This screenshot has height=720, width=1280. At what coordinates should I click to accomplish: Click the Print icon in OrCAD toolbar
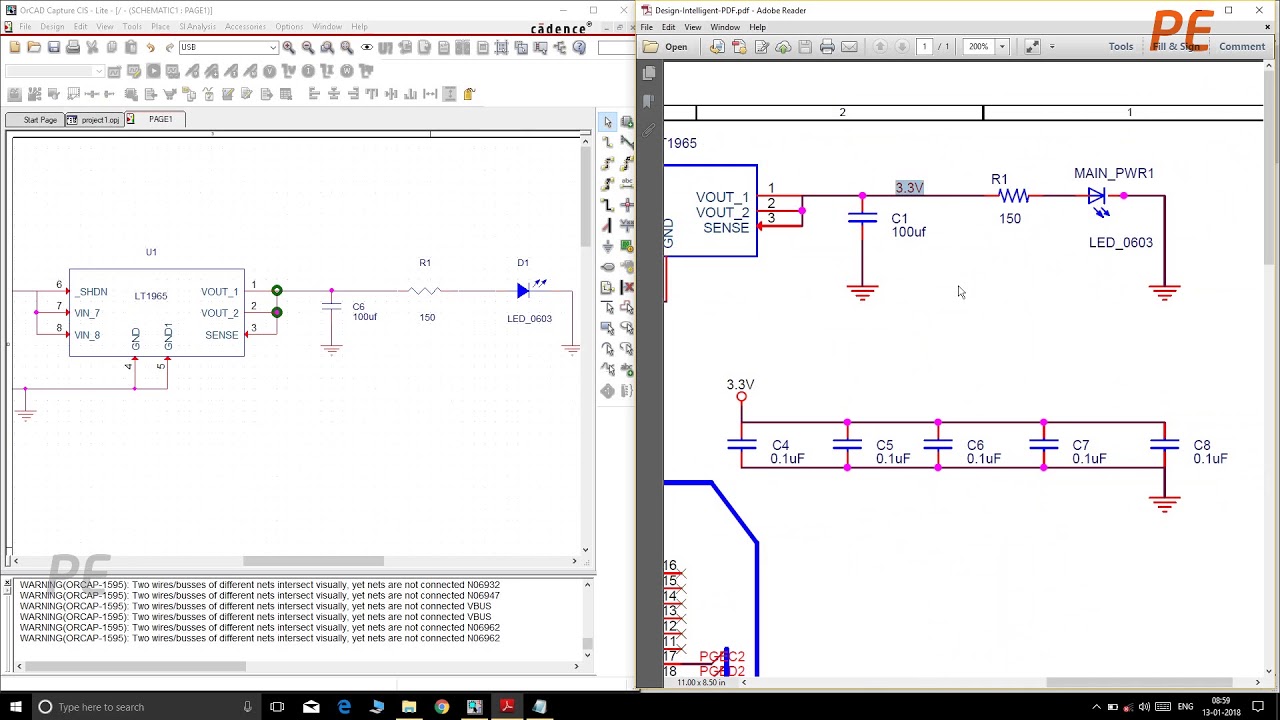click(x=73, y=47)
